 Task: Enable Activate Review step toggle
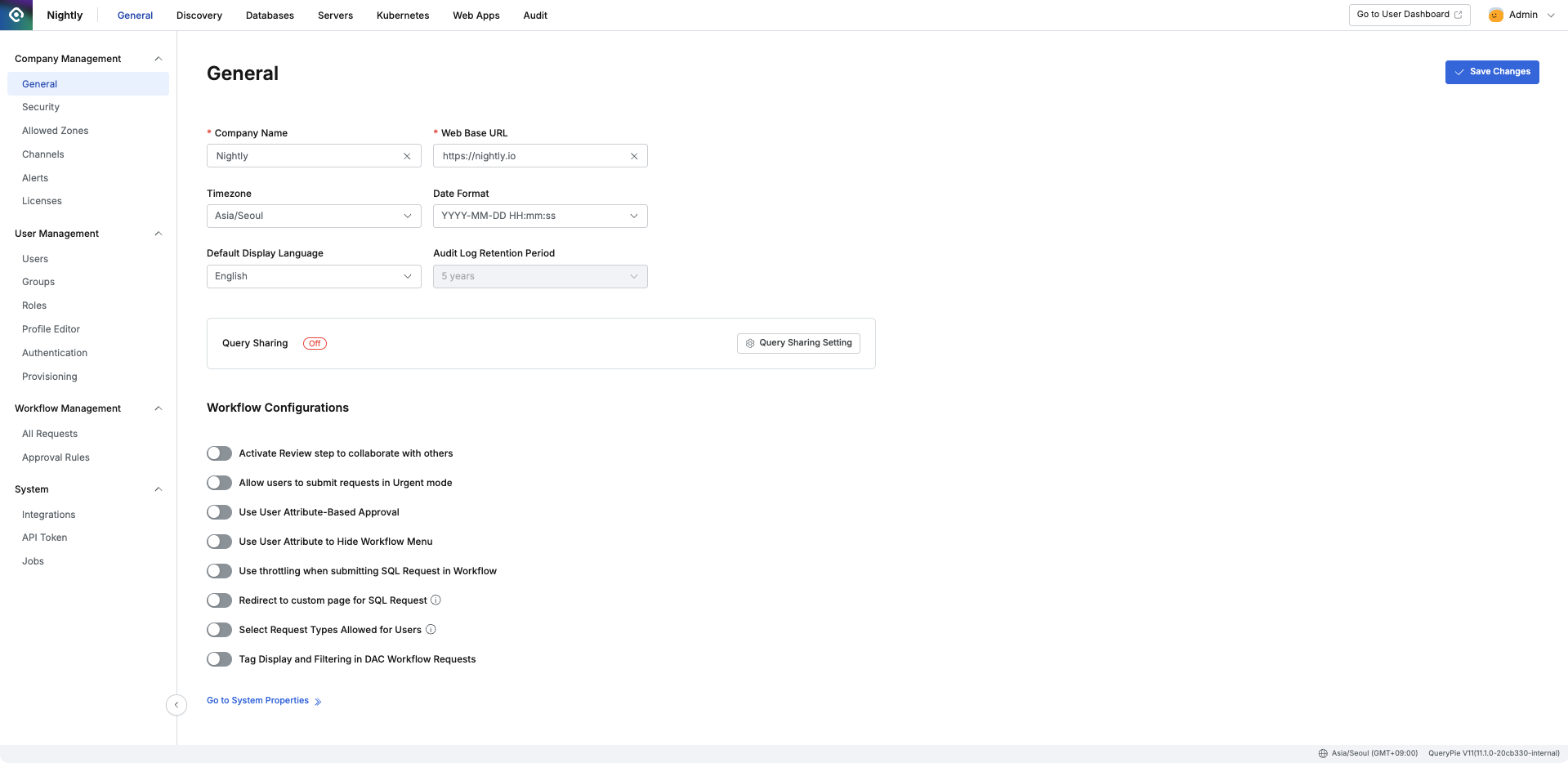[219, 453]
